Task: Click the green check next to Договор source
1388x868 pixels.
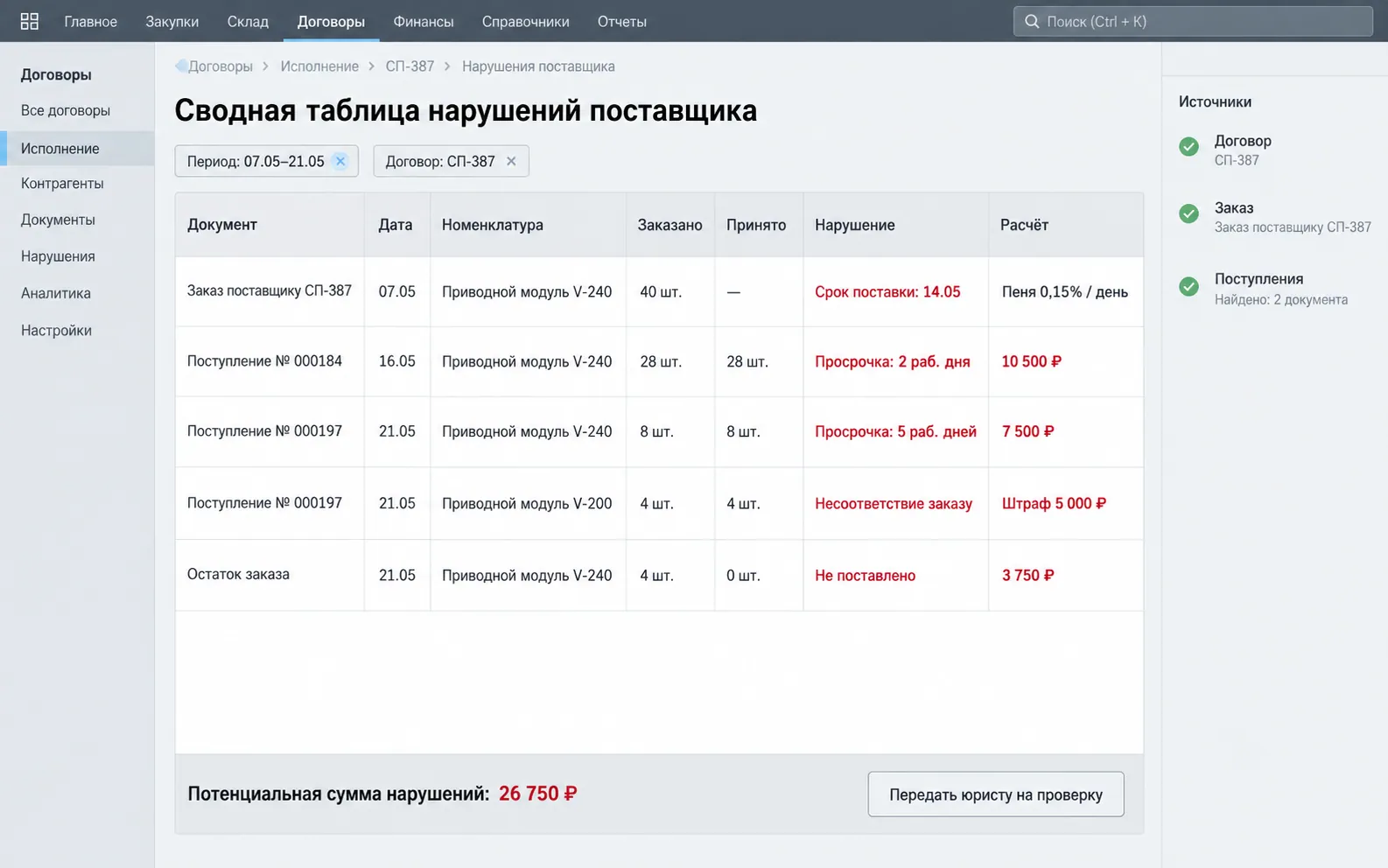Action: tap(1188, 147)
